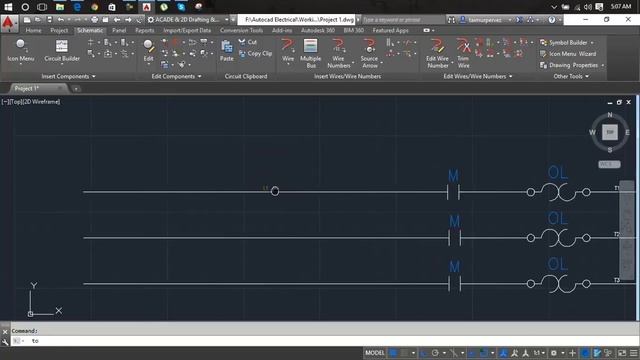Open the Featured Apps tab
This screenshot has width=640, height=360.
click(390, 31)
